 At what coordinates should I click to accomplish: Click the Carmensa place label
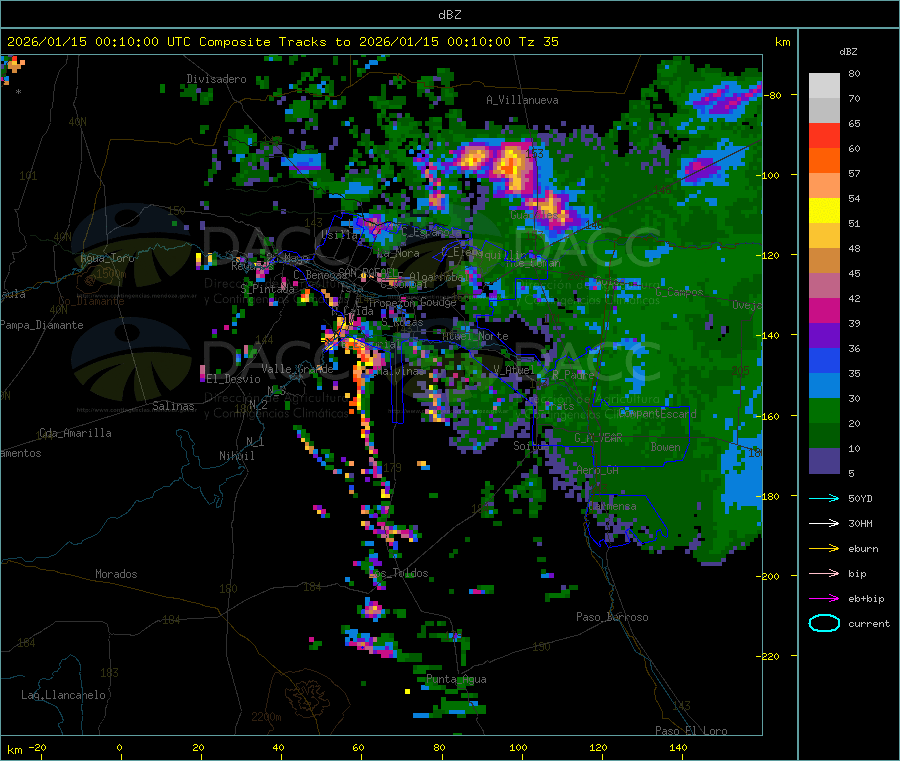point(612,506)
